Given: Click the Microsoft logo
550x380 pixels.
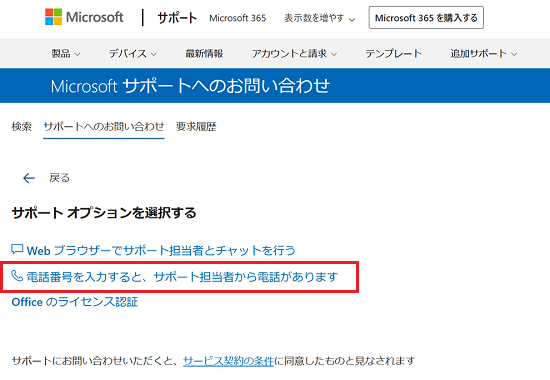Looking at the screenshot, I should (84, 17).
